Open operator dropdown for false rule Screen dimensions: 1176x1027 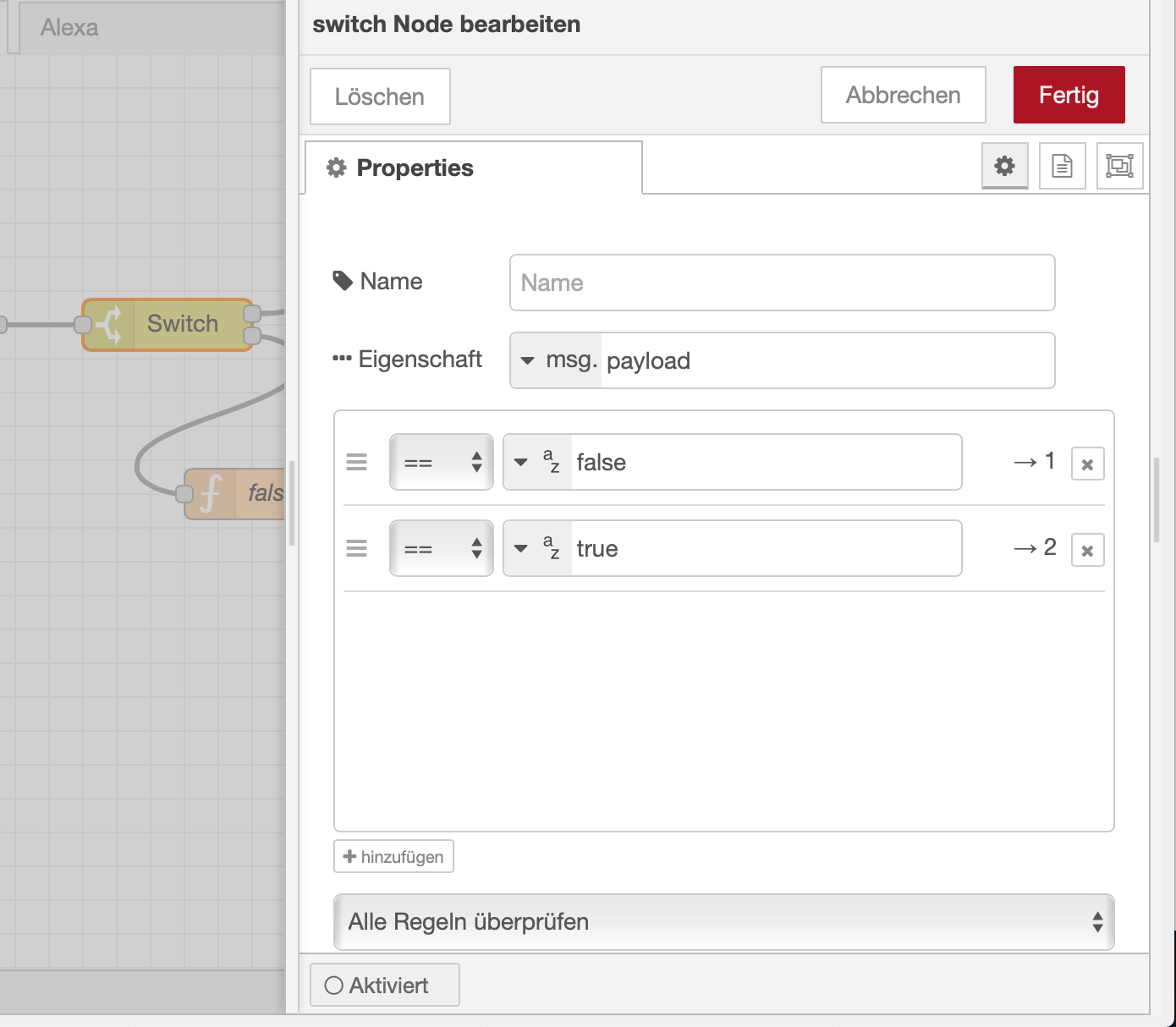(441, 463)
